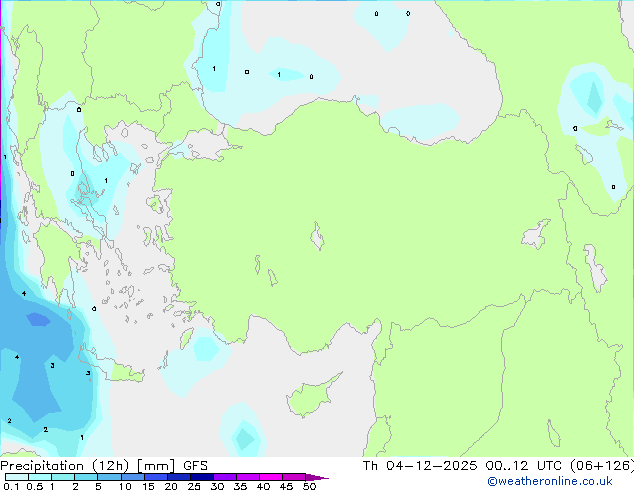Click the legend label '45'

tap(287, 486)
